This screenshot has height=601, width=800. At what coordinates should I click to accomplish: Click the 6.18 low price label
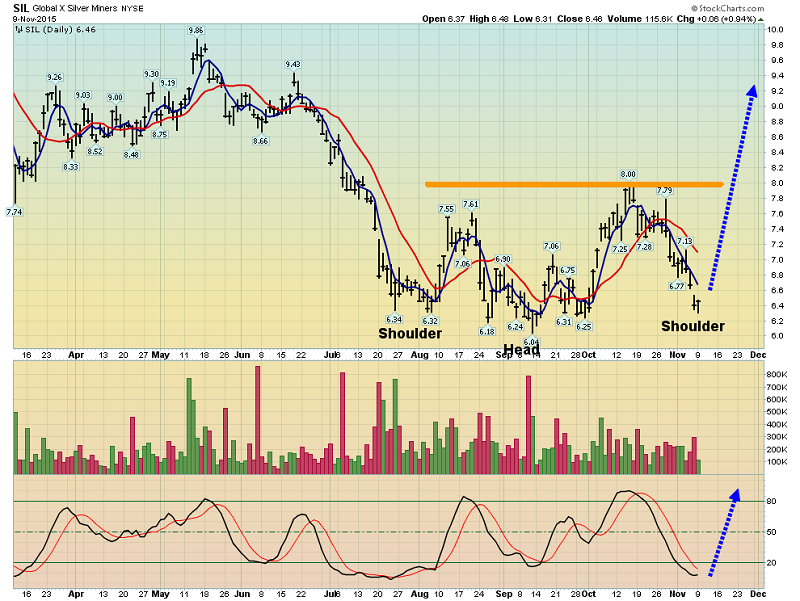tap(487, 332)
